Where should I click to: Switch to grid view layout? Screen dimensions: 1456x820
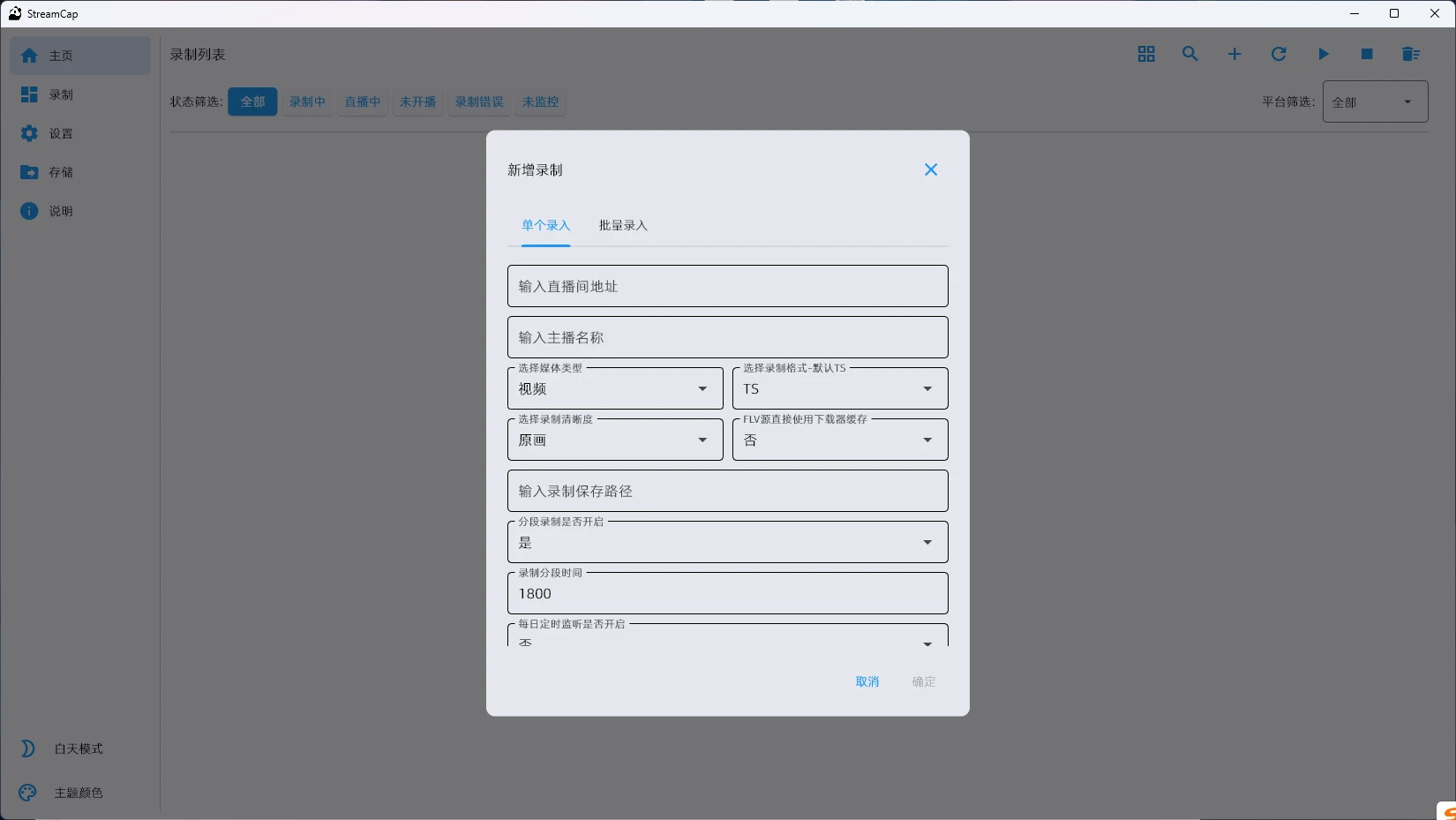pyautogui.click(x=1145, y=54)
